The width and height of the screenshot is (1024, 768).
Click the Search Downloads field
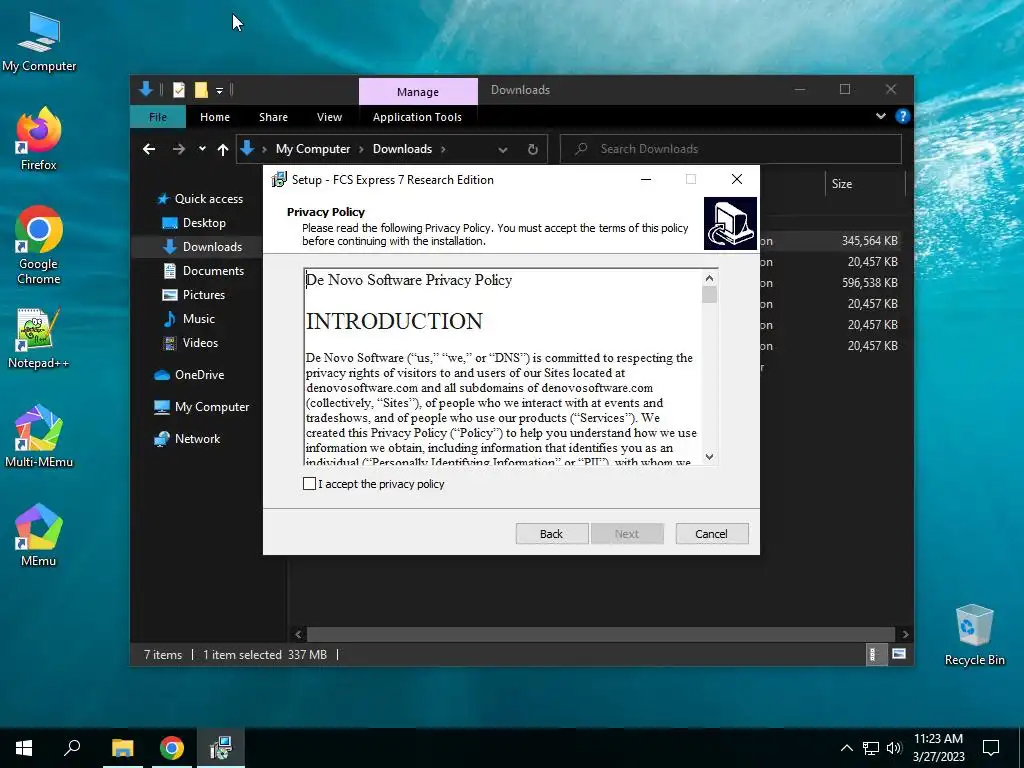pos(731,149)
